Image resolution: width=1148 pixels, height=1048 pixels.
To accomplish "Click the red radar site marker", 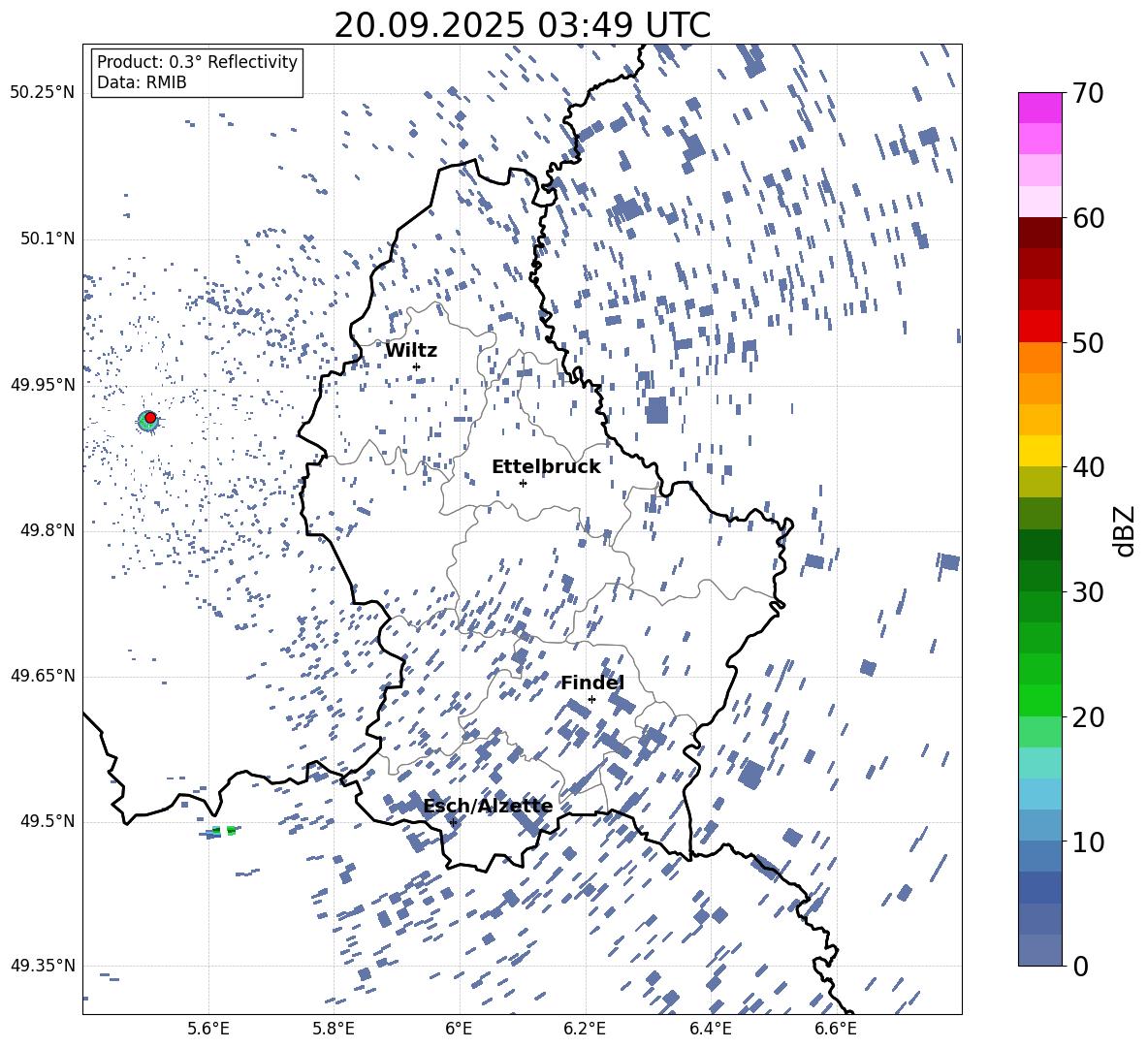I will click(150, 418).
